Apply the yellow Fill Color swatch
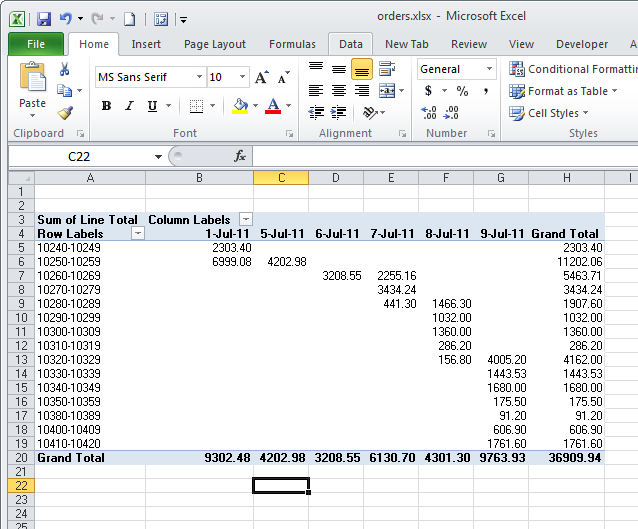 pyautogui.click(x=239, y=106)
